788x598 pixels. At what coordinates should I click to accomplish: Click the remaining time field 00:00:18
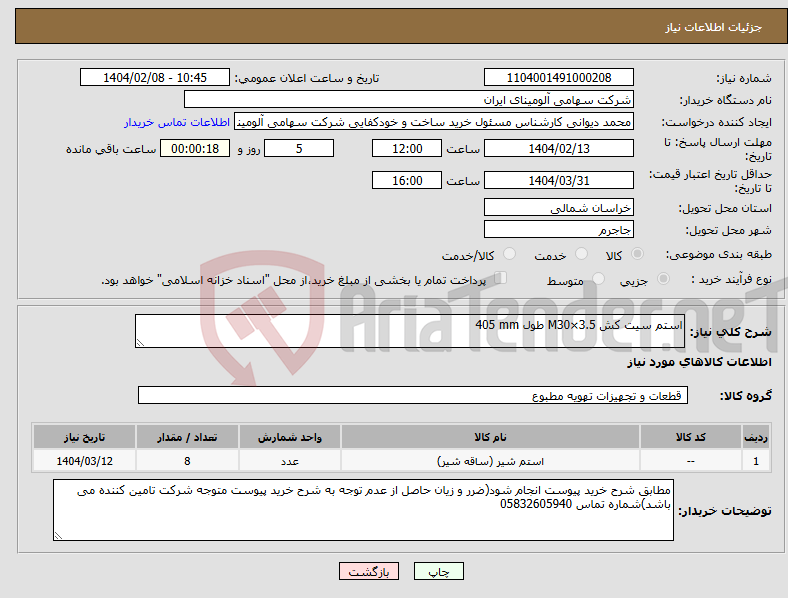point(195,148)
